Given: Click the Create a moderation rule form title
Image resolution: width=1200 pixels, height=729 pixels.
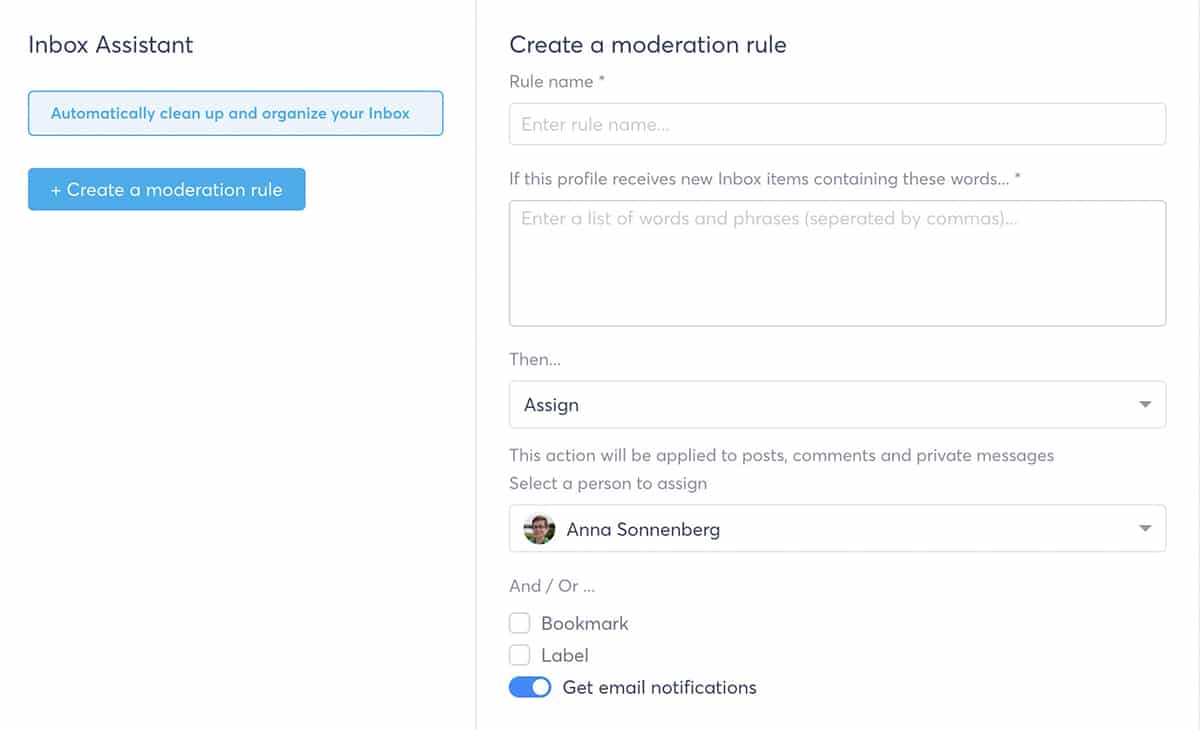Looking at the screenshot, I should pos(648,45).
